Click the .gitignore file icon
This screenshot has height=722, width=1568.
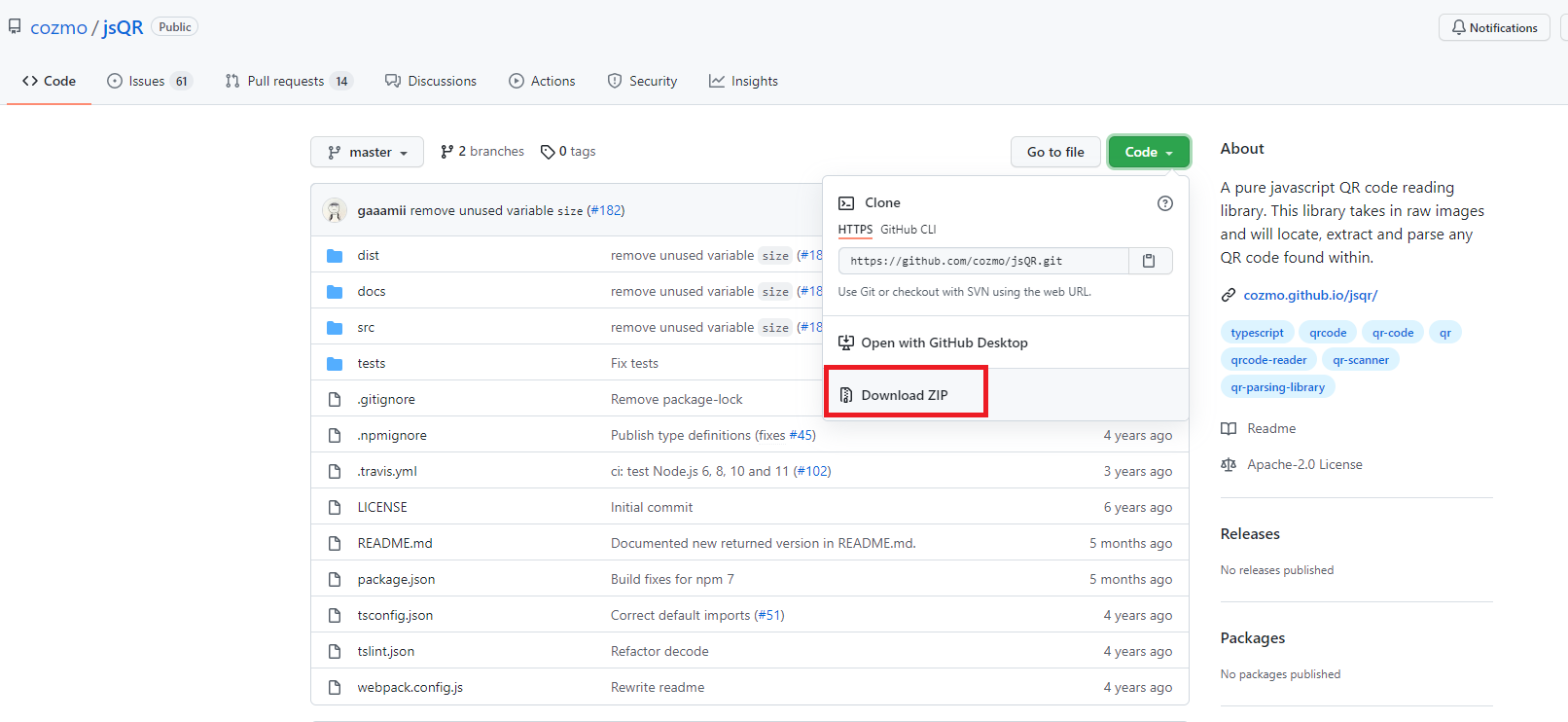335,400
